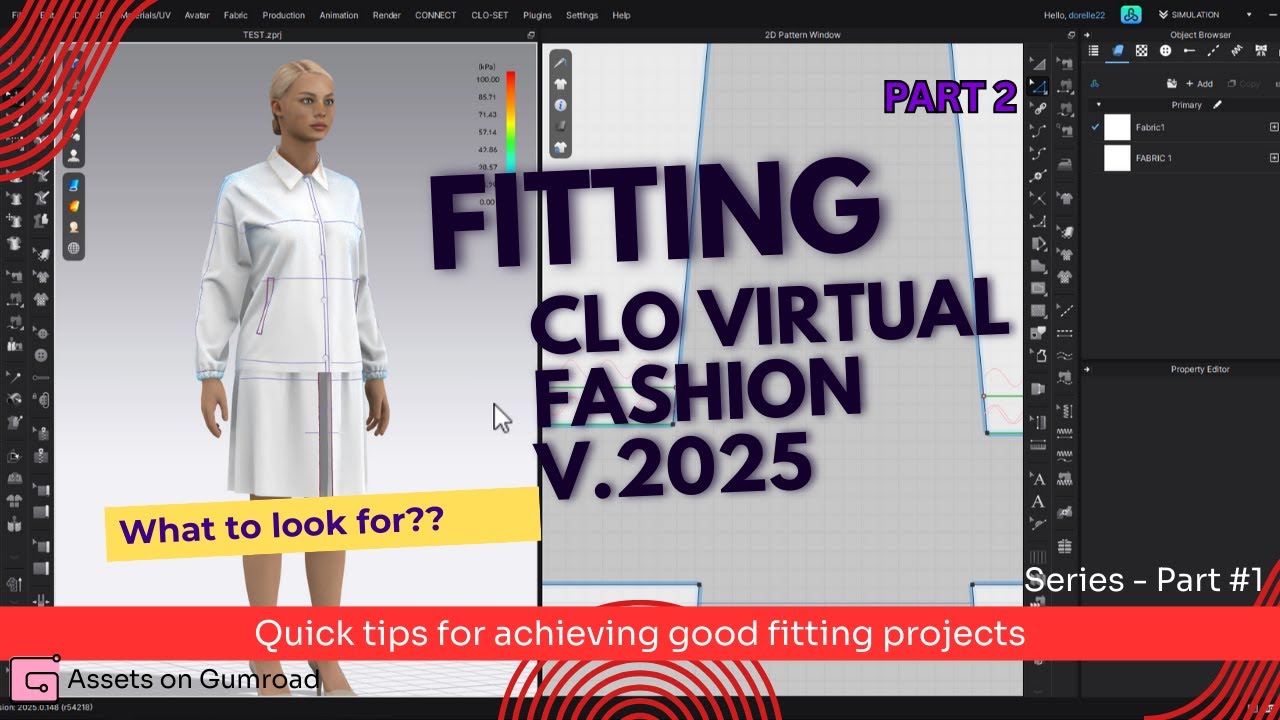This screenshot has height=720, width=1280.
Task: Click 2D window pen line display icon
Action: pyautogui.click(x=561, y=63)
